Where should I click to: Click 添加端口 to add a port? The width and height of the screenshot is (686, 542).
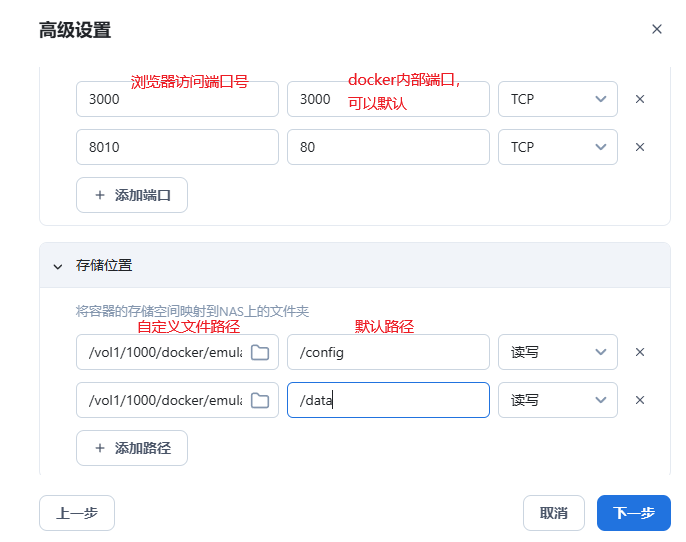[x=132, y=195]
